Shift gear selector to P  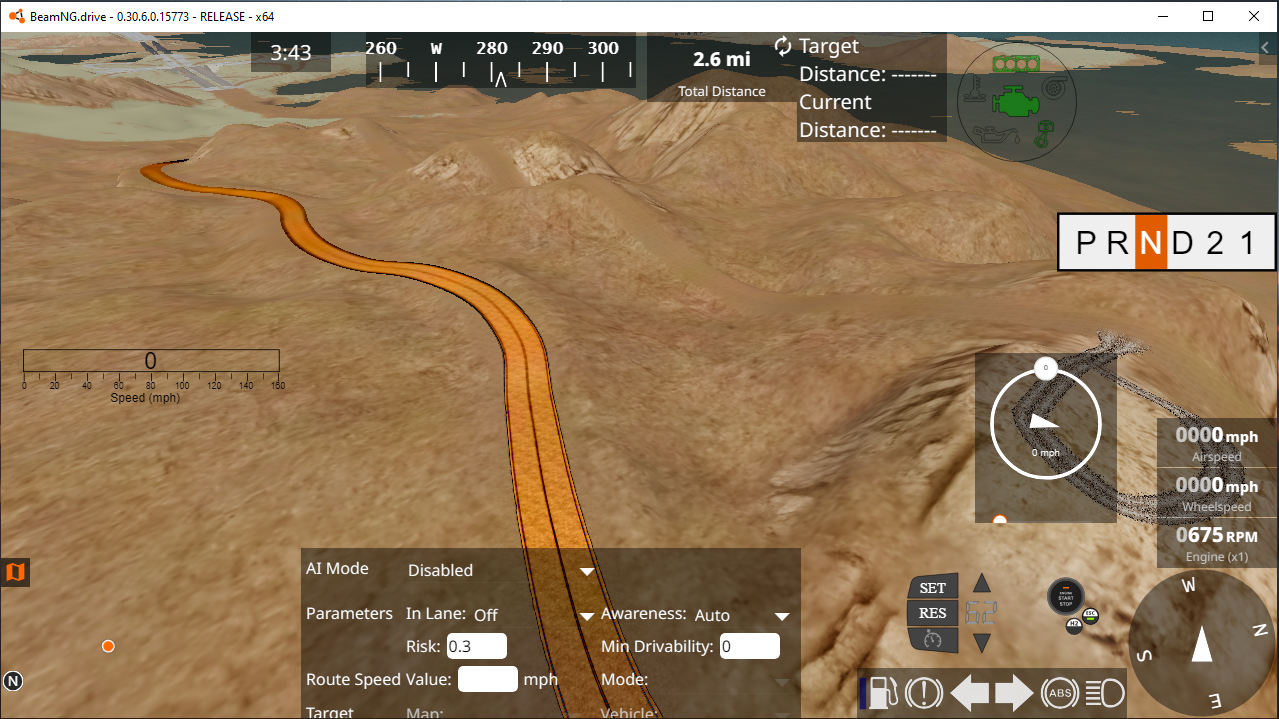[x=1086, y=243]
